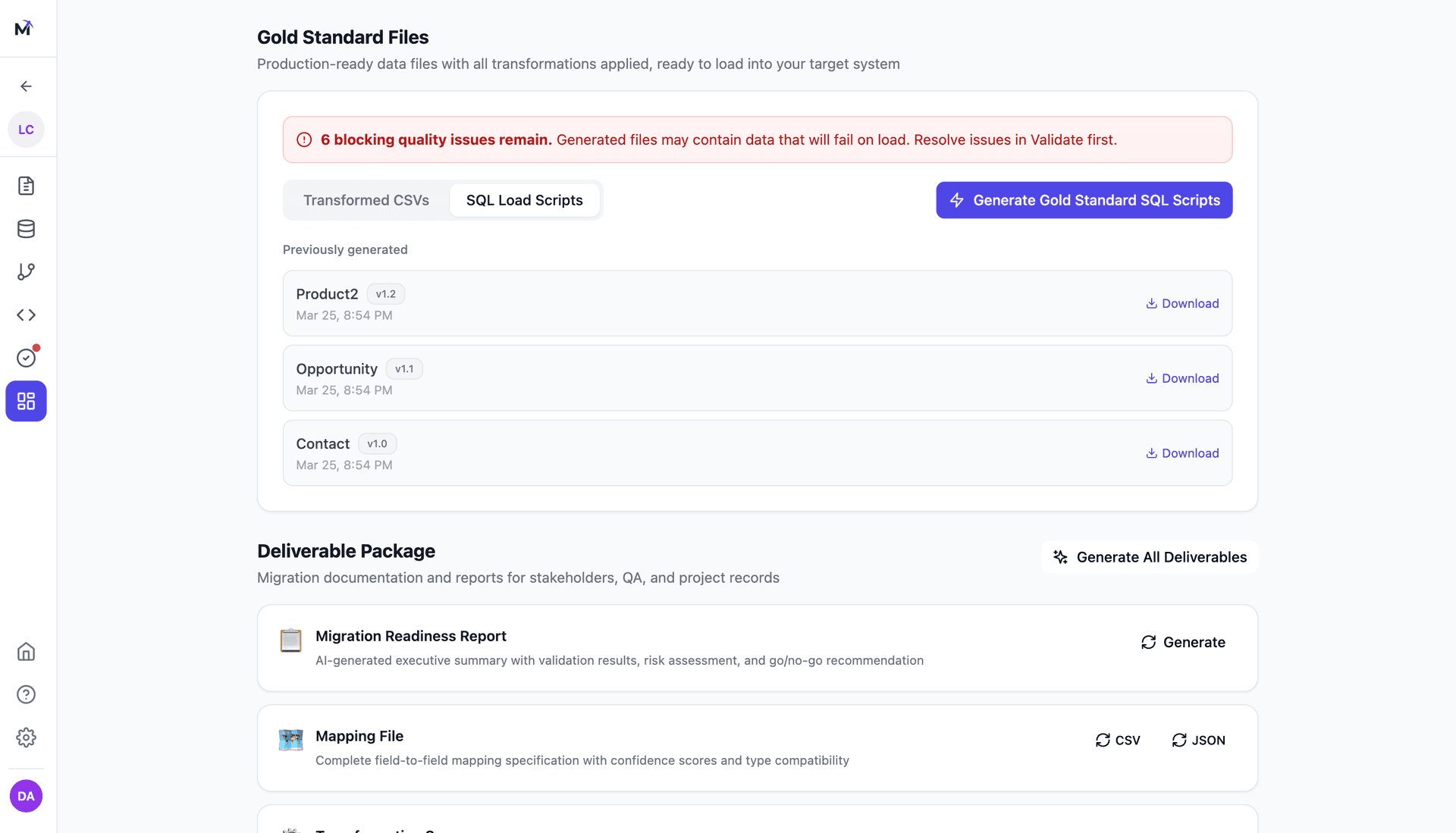Download the Opportunity v1.1 script

[1182, 378]
